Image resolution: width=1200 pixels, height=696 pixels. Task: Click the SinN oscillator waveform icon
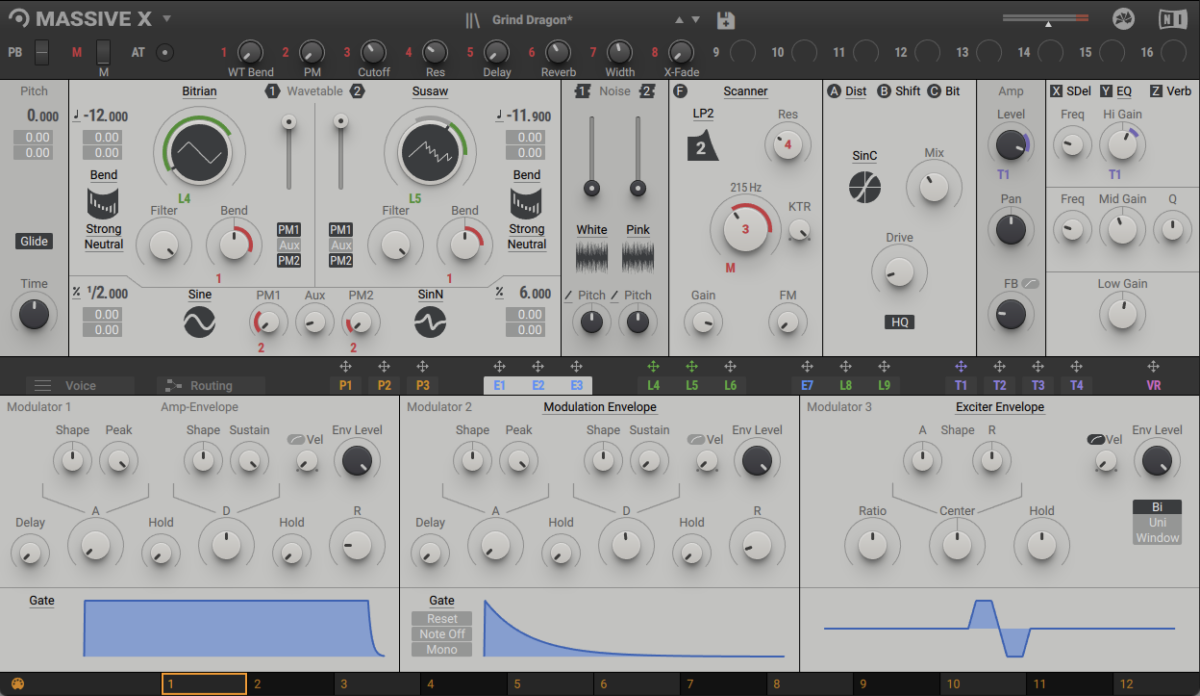coord(431,321)
